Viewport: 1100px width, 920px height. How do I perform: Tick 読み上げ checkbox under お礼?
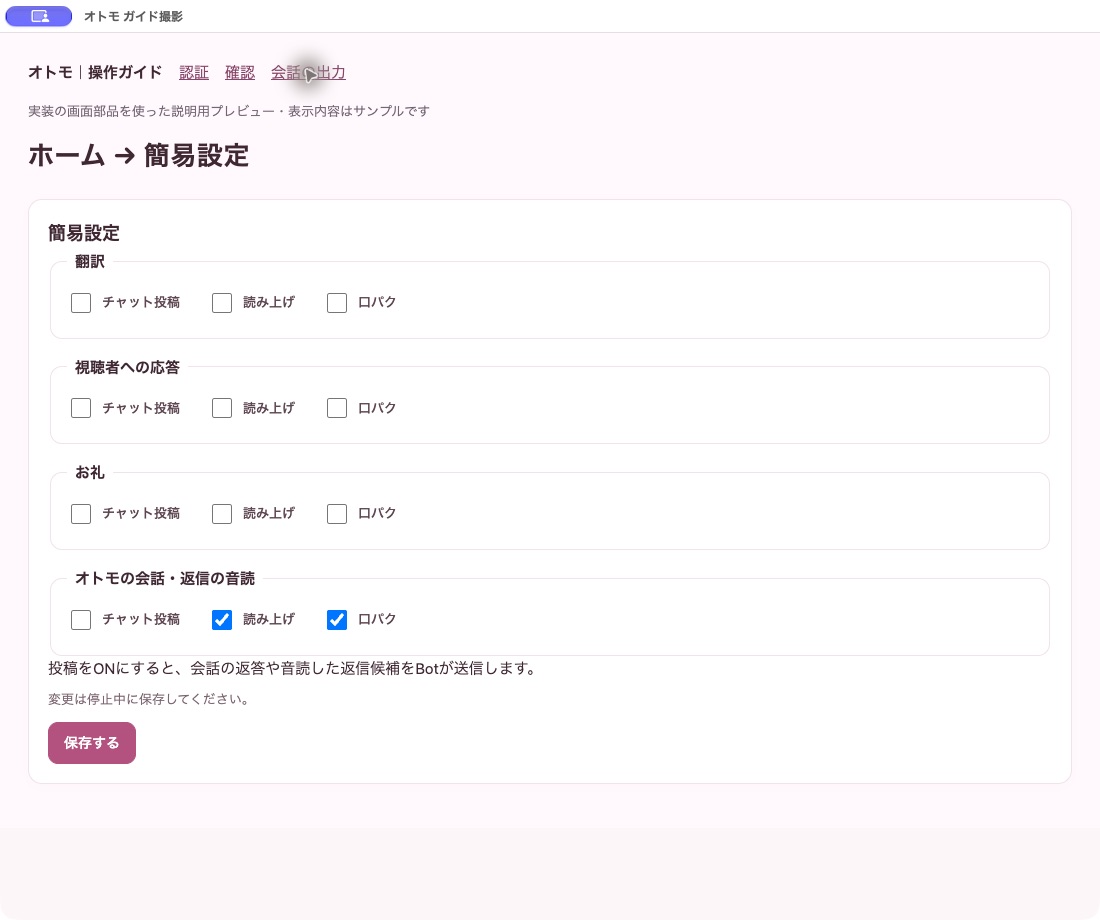(222, 514)
